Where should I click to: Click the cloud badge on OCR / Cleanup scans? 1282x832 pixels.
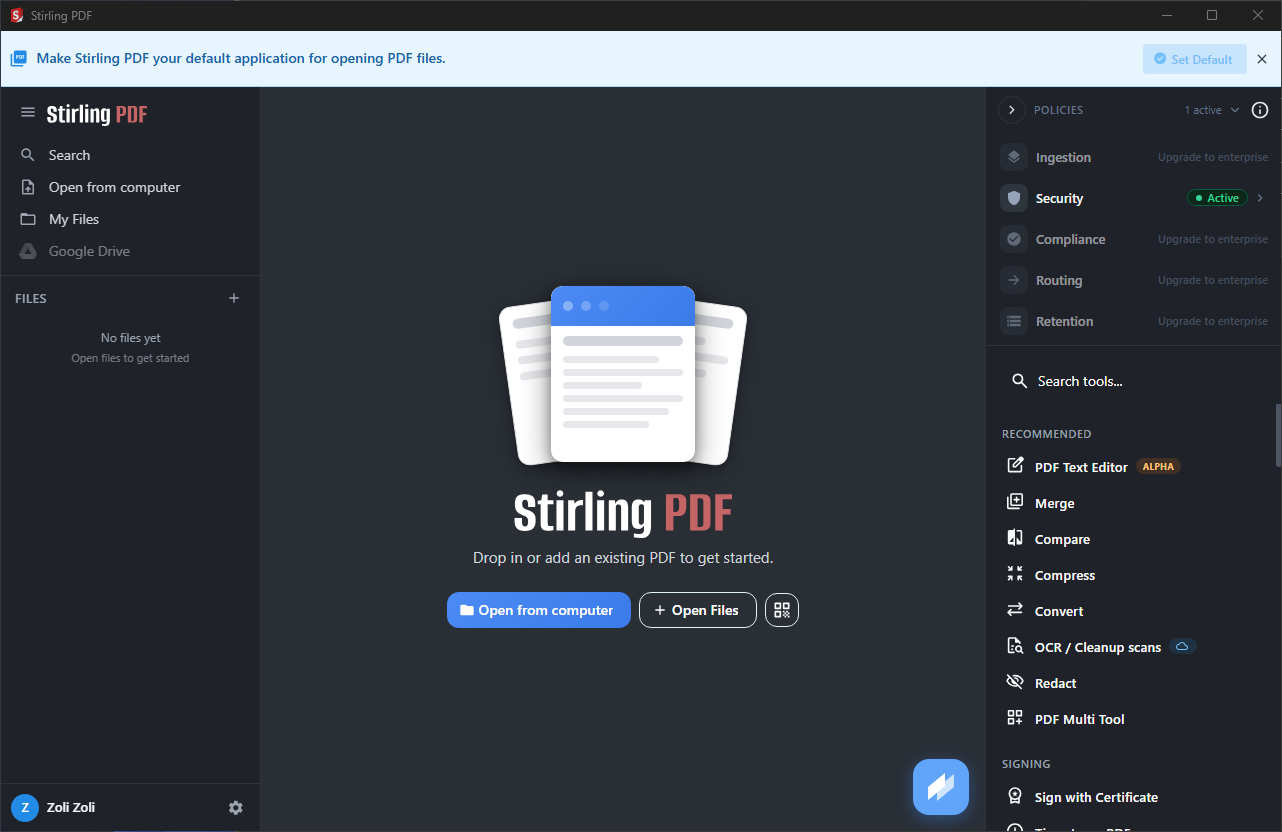1182,646
